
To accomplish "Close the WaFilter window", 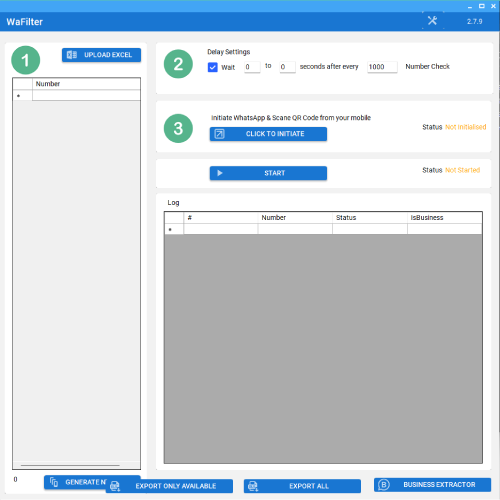I will click(493, 6).
